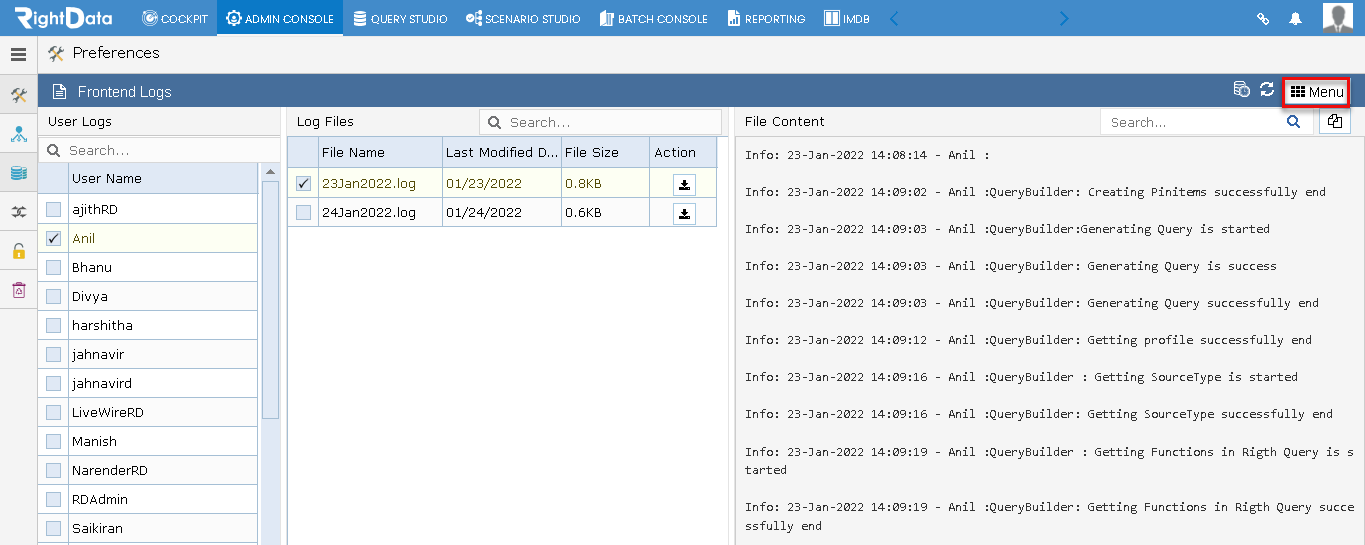The width and height of the screenshot is (1365, 545).
Task: Switch to the Query Studio tab
Action: (x=400, y=18)
